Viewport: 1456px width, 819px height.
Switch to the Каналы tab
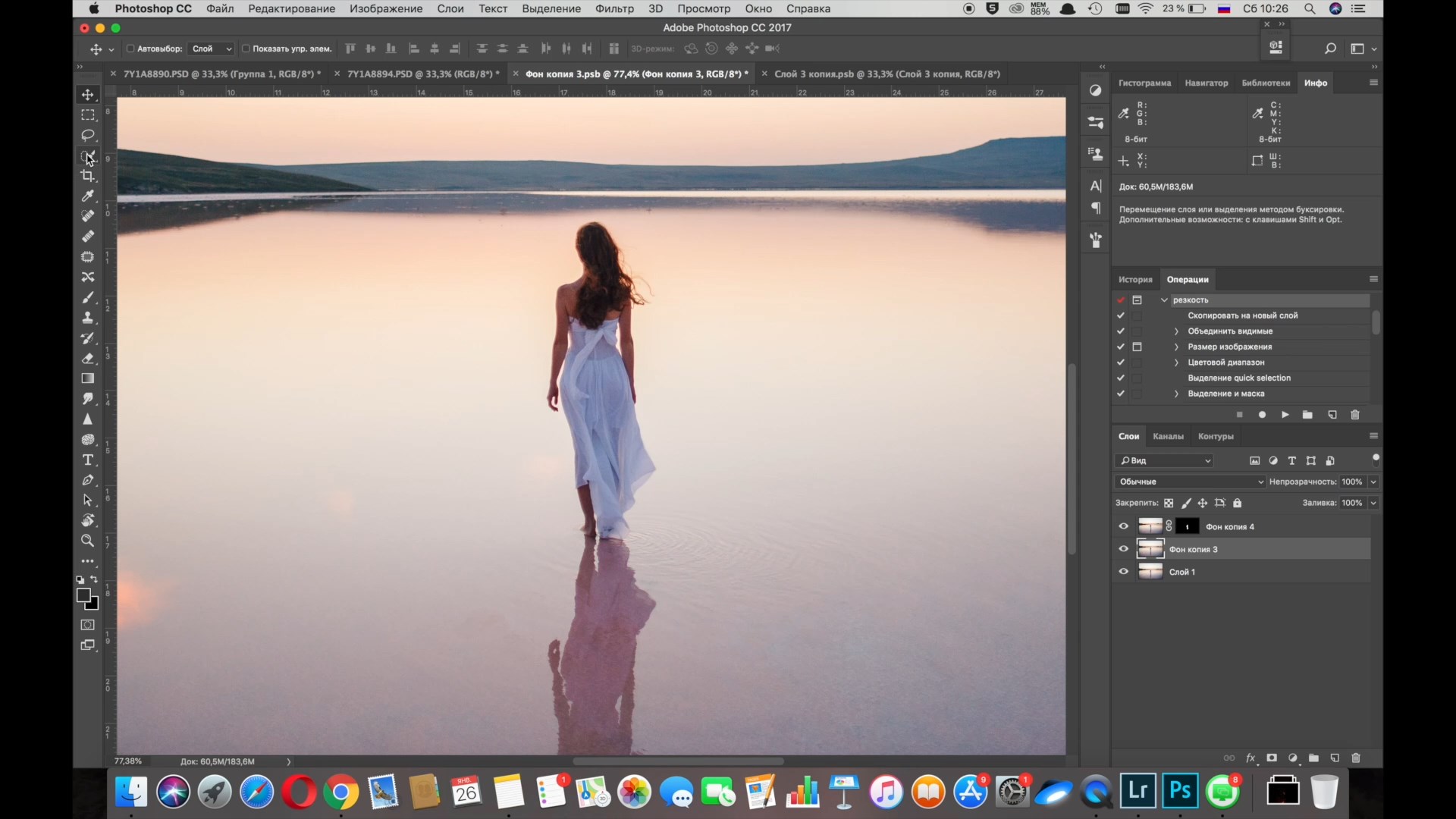[x=1168, y=436]
